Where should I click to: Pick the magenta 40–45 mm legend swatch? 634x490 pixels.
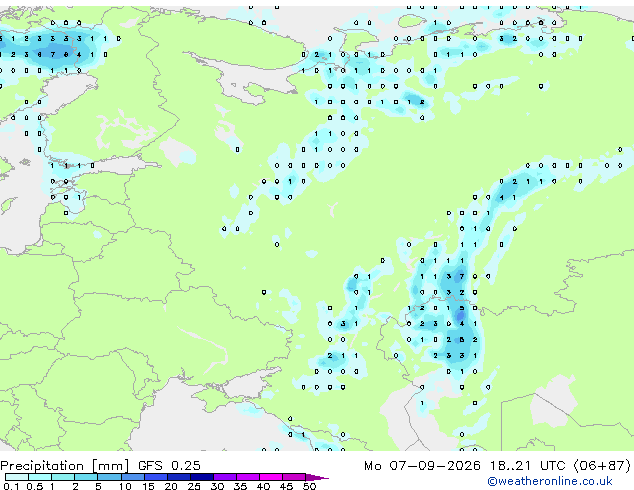coord(271,477)
